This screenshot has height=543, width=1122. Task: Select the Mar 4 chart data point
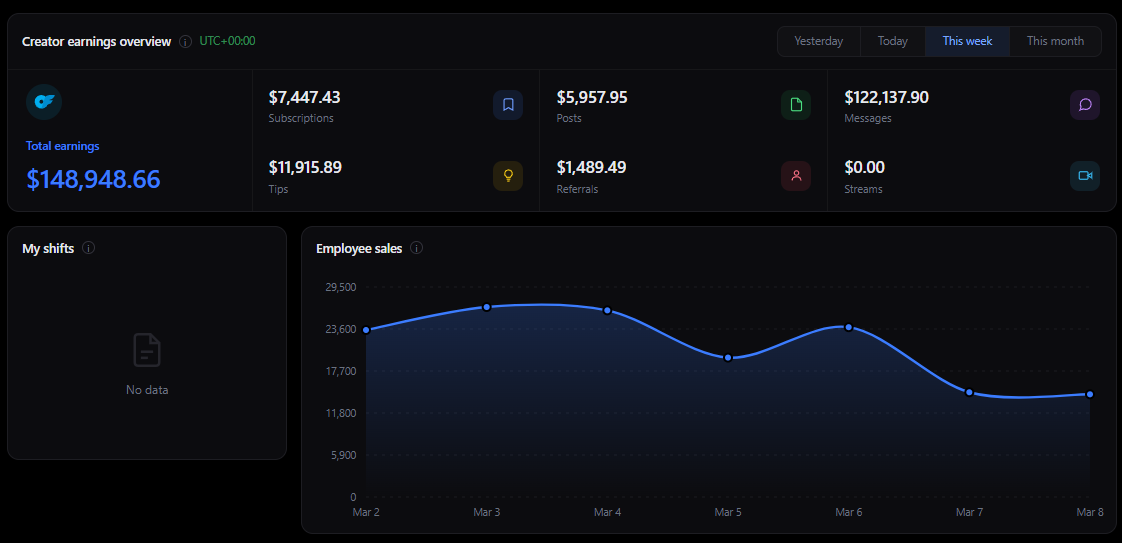click(607, 310)
